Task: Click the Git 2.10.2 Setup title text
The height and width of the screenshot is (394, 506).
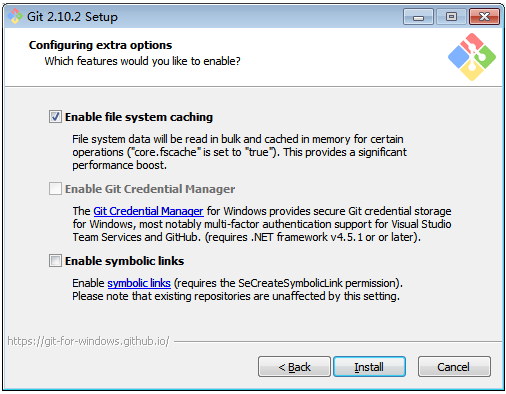Action: tap(72, 17)
